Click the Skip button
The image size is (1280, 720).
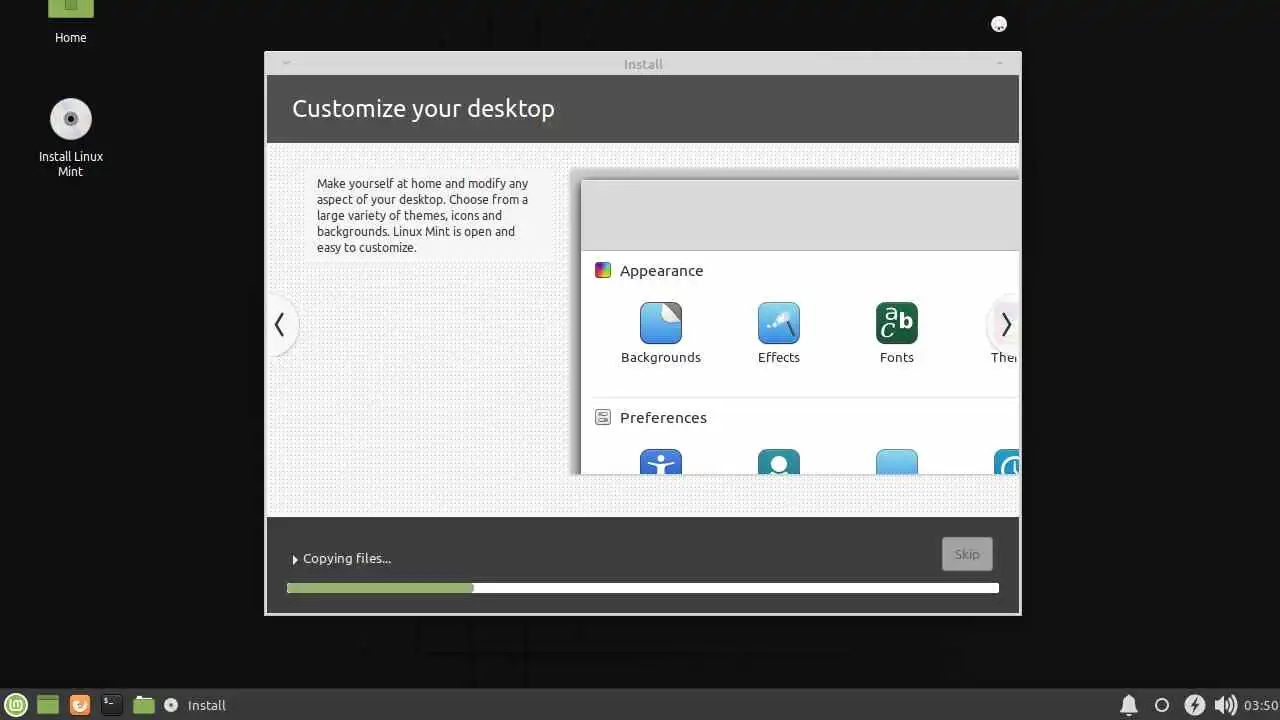pyautogui.click(x=967, y=554)
